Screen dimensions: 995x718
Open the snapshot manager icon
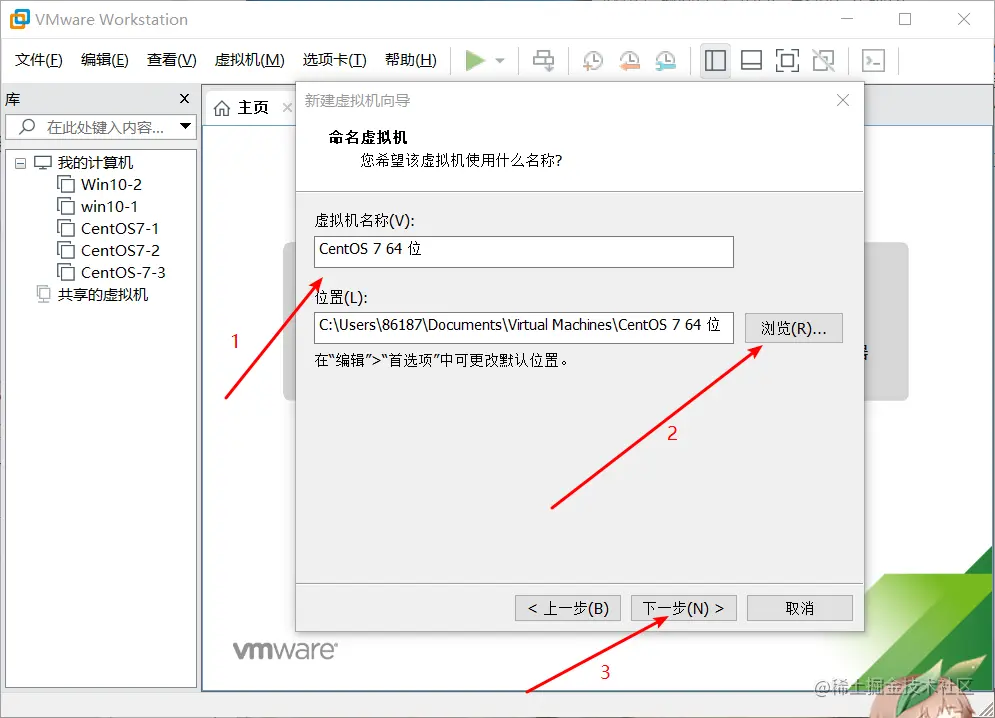(665, 61)
